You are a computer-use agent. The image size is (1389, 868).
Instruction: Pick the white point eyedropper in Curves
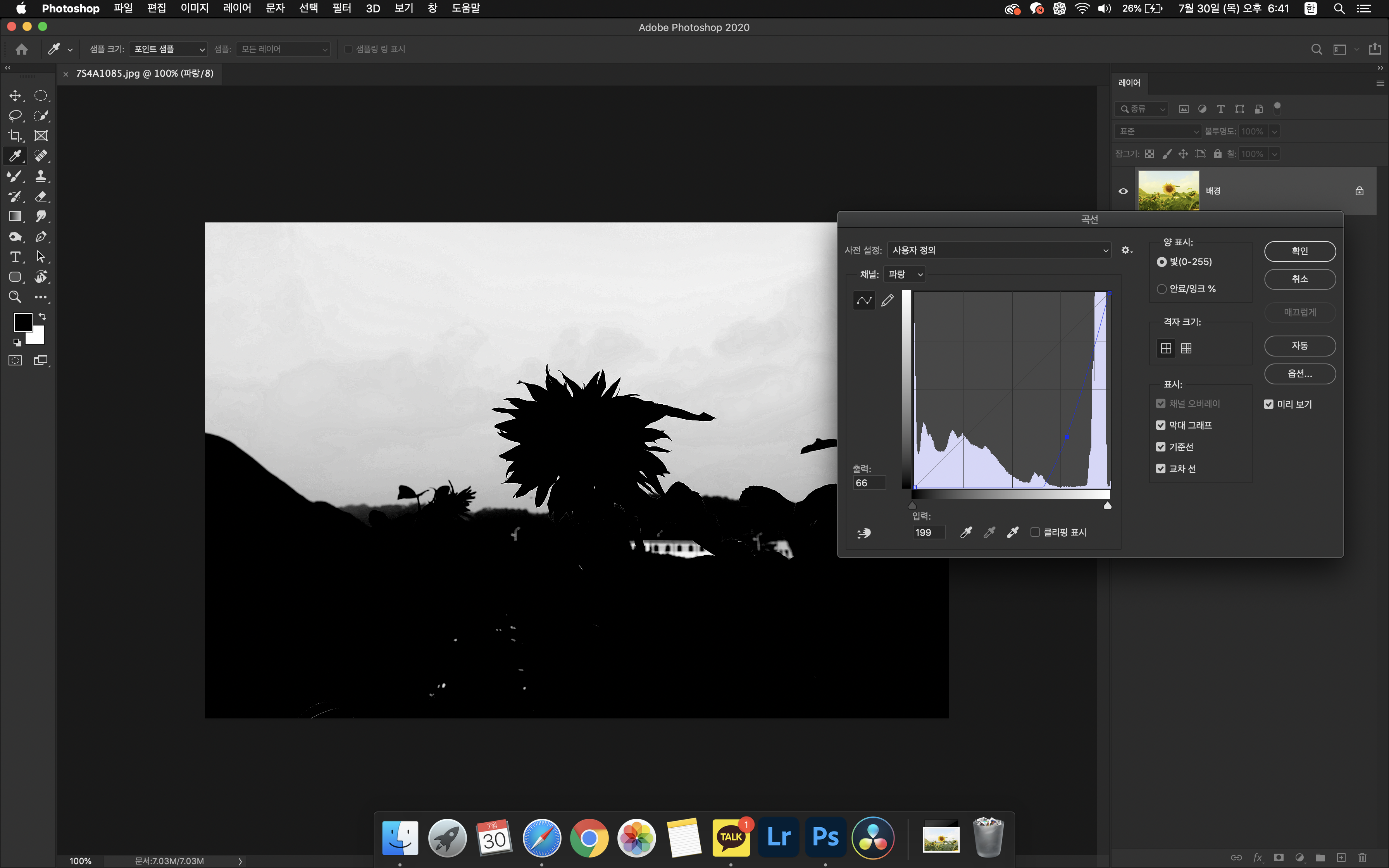click(x=1012, y=532)
